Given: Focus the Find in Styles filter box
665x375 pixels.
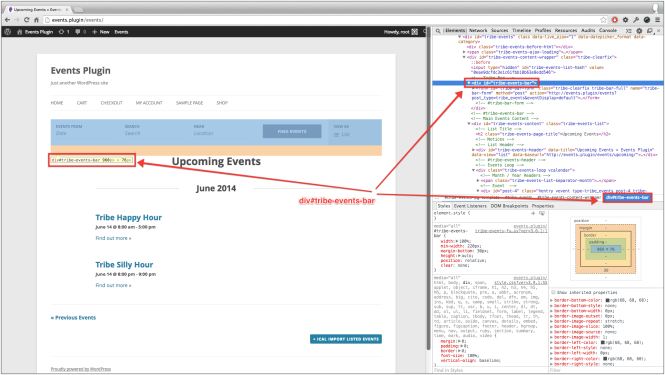Looking at the screenshot, I should pos(490,370).
